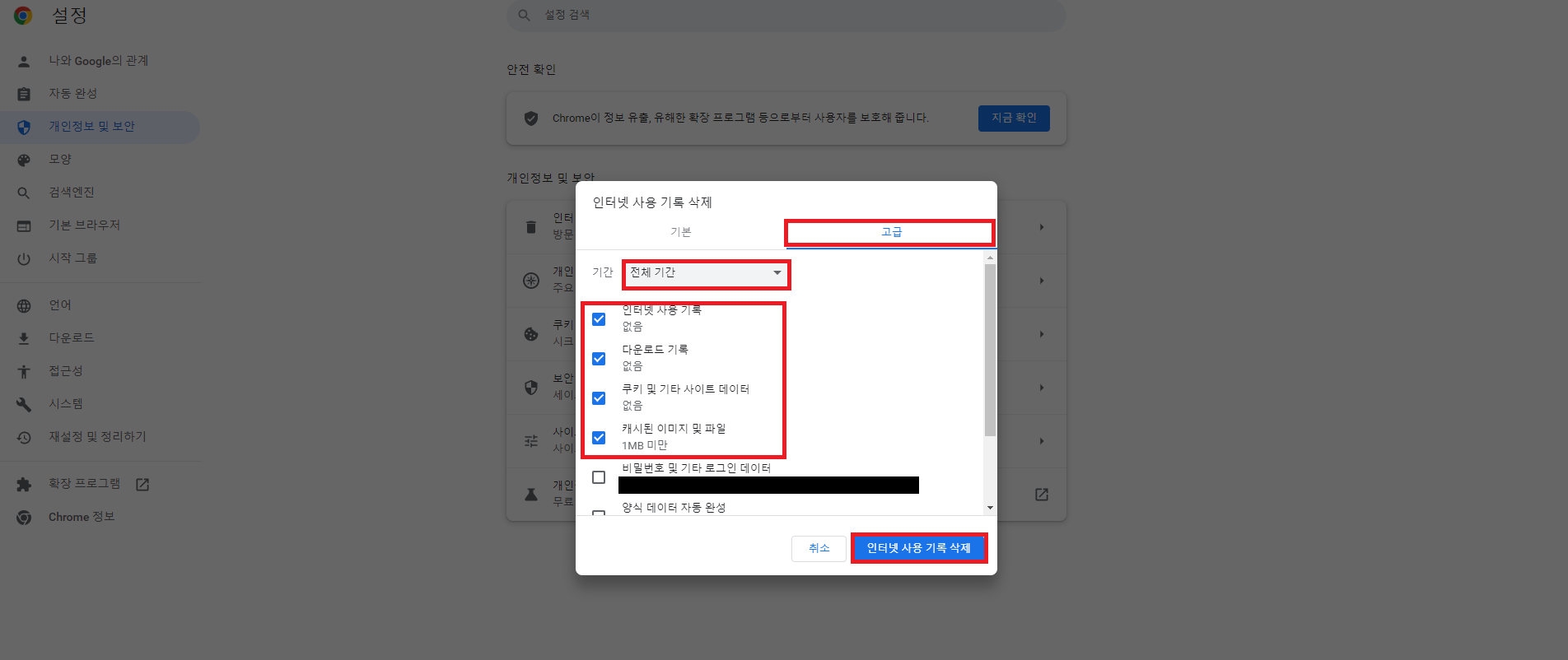Click the magnifier icon for 검색엔진

coord(24,193)
